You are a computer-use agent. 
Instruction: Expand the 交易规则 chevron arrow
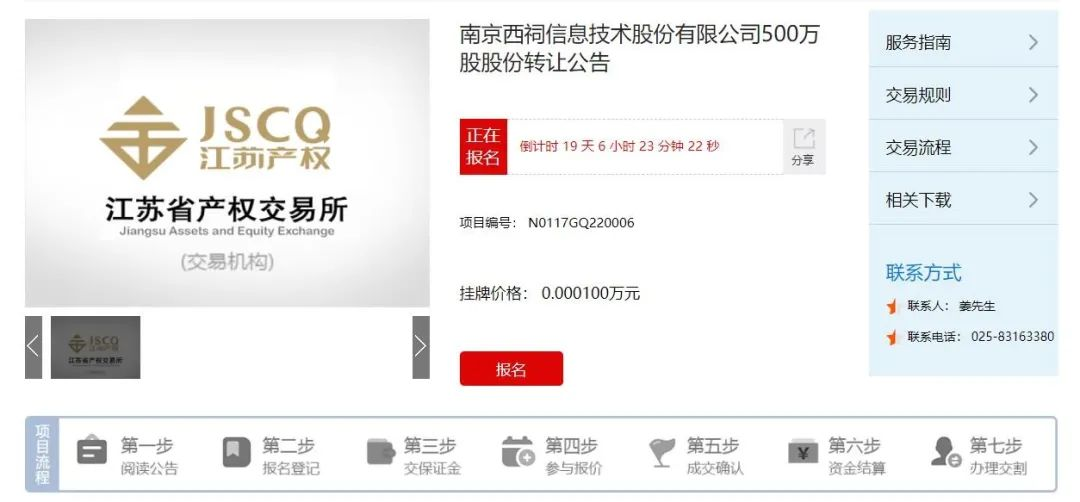click(x=1033, y=95)
